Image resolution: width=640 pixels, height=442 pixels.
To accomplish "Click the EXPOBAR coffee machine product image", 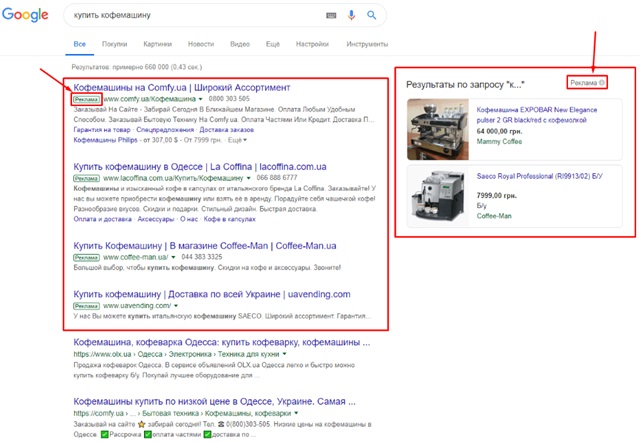I will tap(438, 129).
